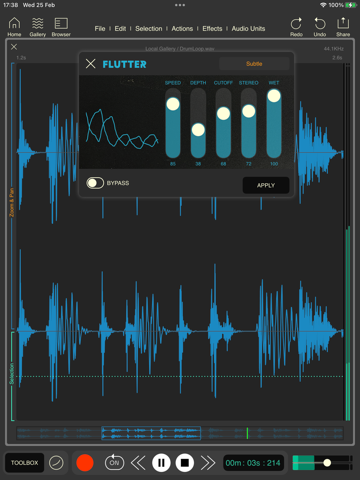Tap the three-dot multitasking indicator
The image size is (360, 480).
click(x=180, y=5)
